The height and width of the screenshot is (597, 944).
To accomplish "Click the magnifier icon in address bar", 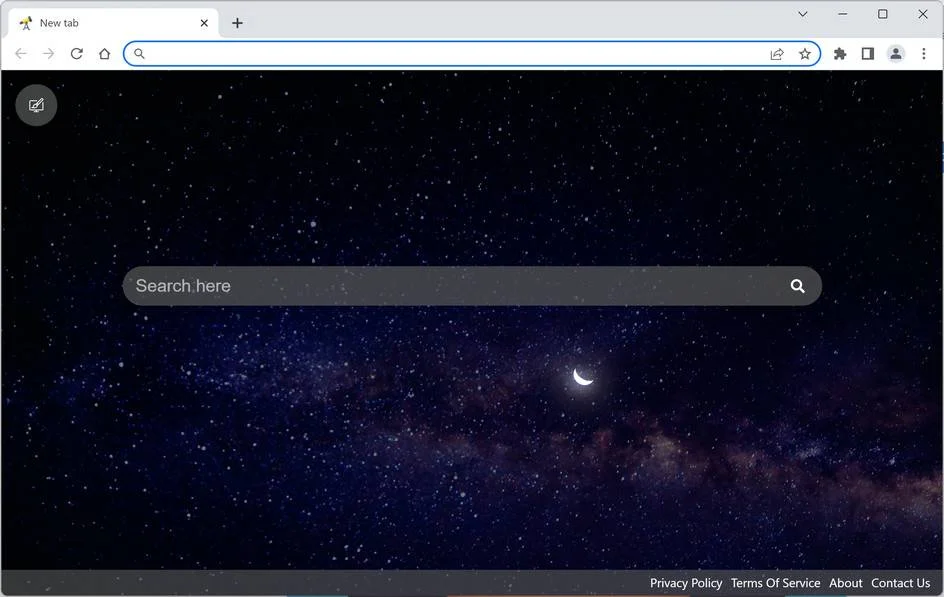I will 139,54.
